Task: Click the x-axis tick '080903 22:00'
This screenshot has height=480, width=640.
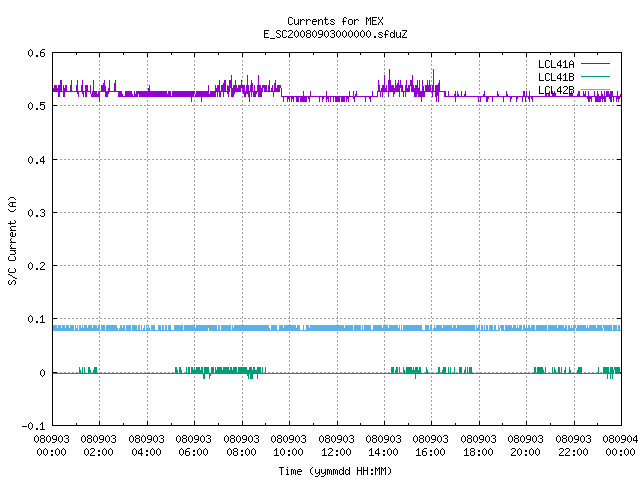Action: (x=573, y=445)
